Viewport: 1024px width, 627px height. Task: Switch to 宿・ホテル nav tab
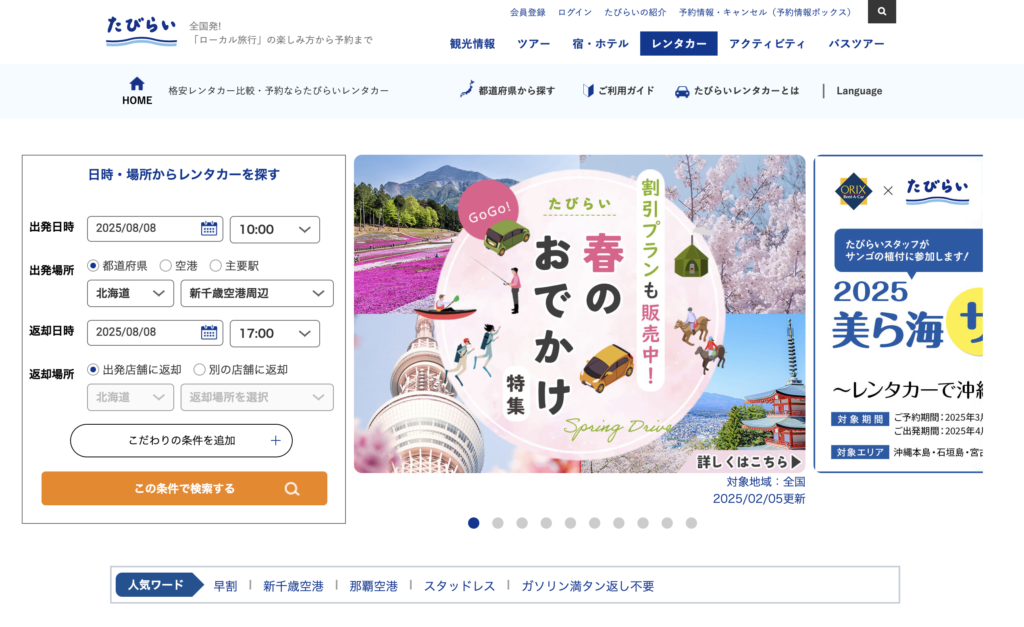tap(600, 44)
